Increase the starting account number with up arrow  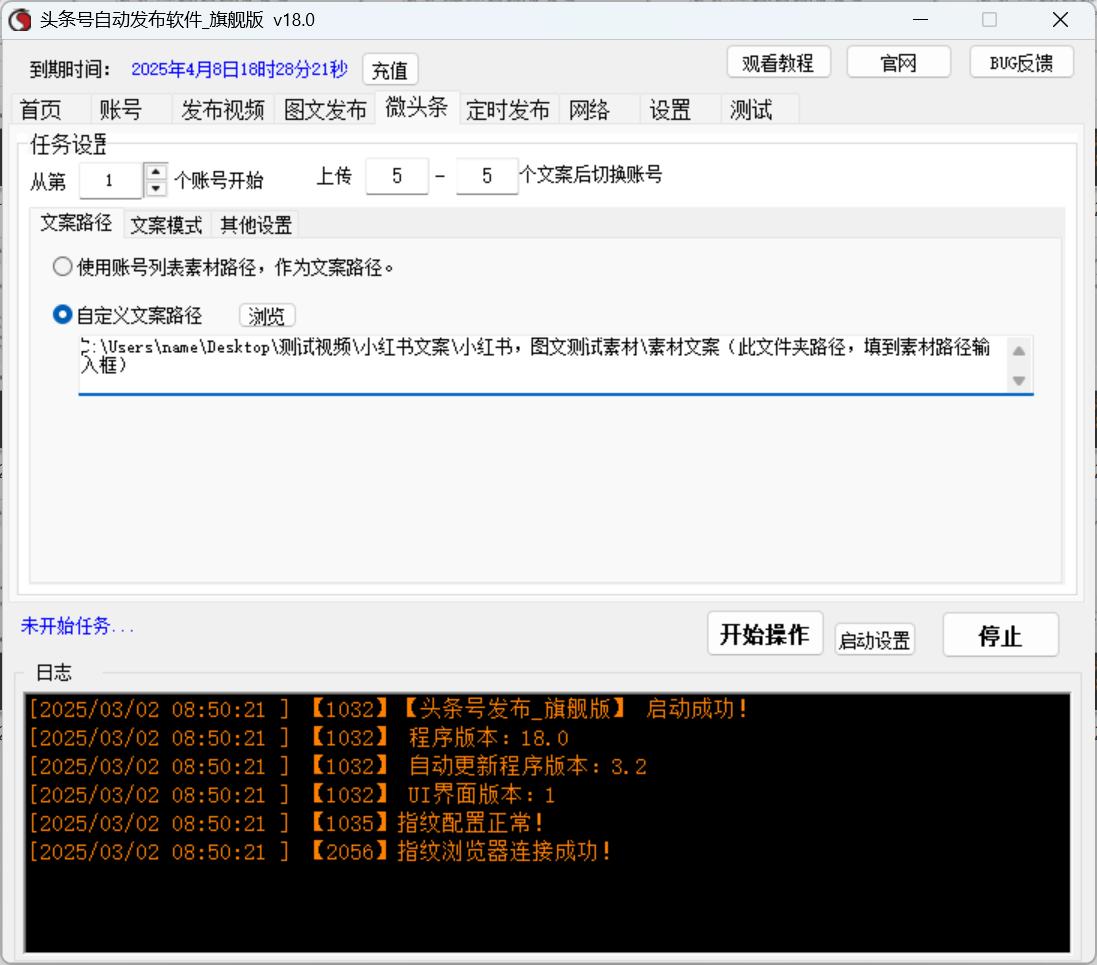click(155, 171)
